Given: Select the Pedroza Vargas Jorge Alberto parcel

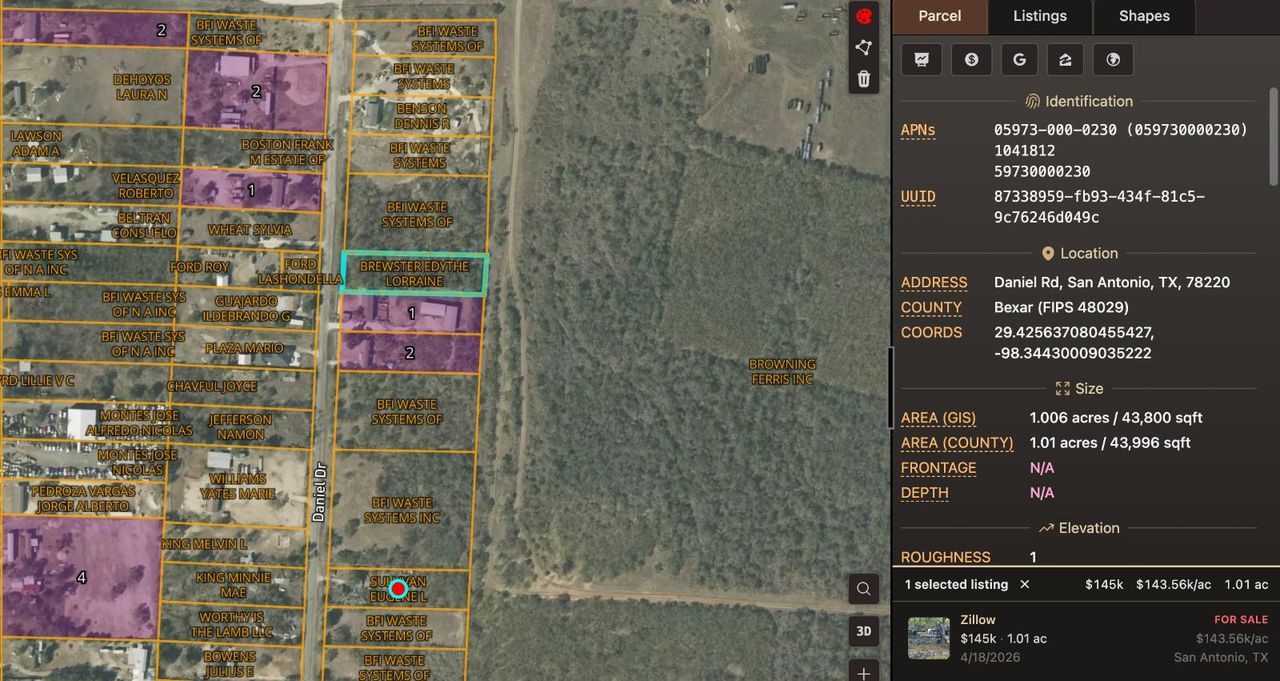Looking at the screenshot, I should [81, 498].
